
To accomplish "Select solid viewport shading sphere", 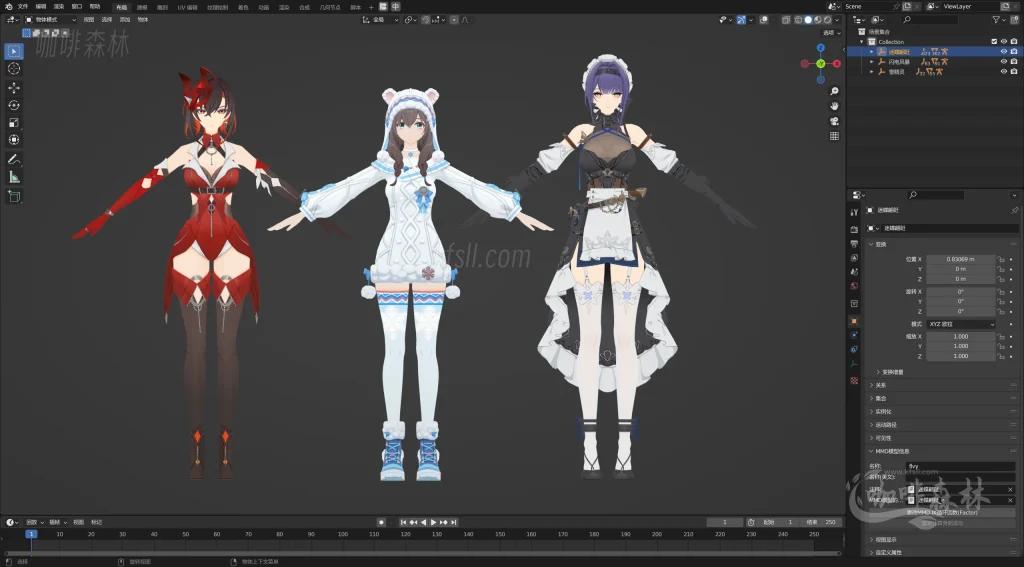I will 808,20.
